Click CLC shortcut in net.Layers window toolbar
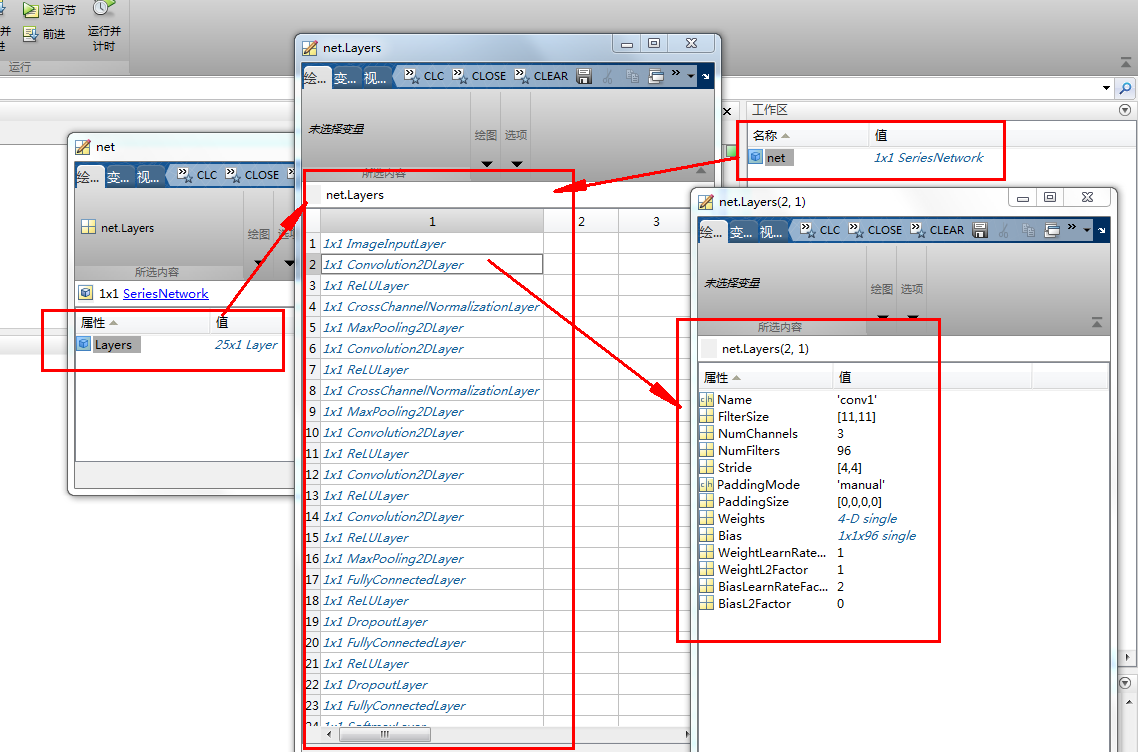 tap(425, 75)
